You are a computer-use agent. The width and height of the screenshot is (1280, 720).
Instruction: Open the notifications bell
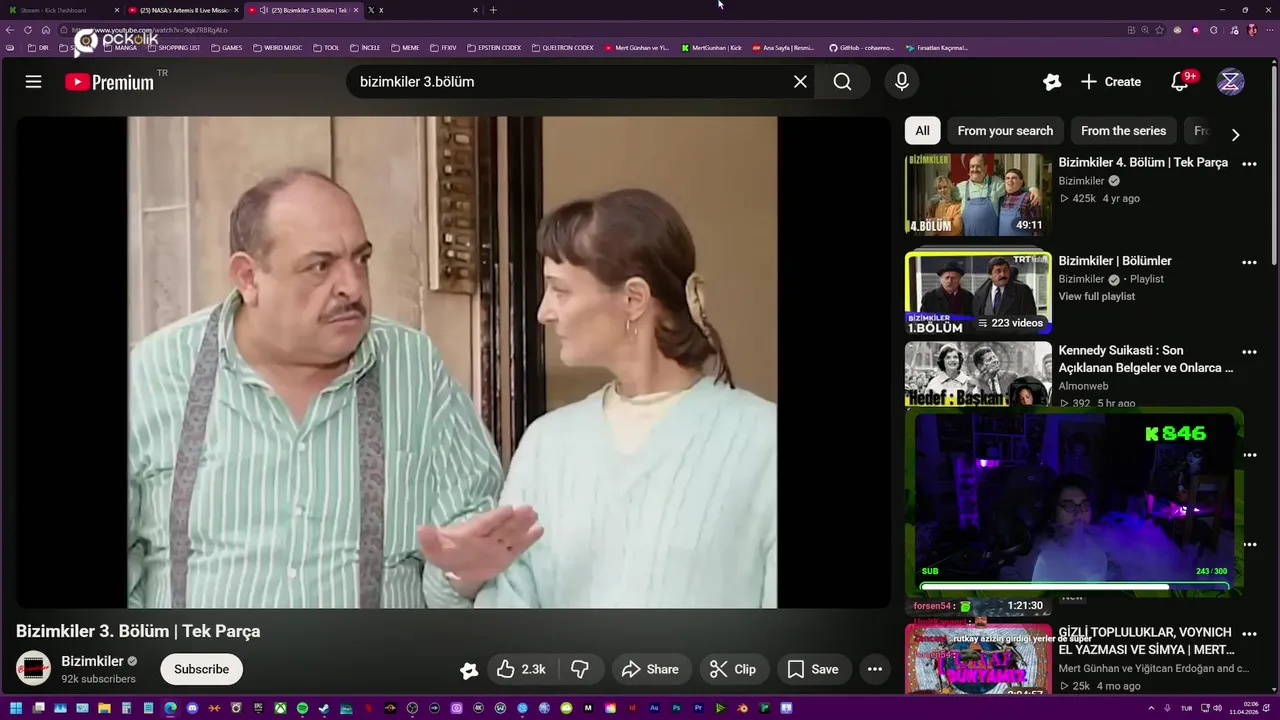pos(1180,82)
